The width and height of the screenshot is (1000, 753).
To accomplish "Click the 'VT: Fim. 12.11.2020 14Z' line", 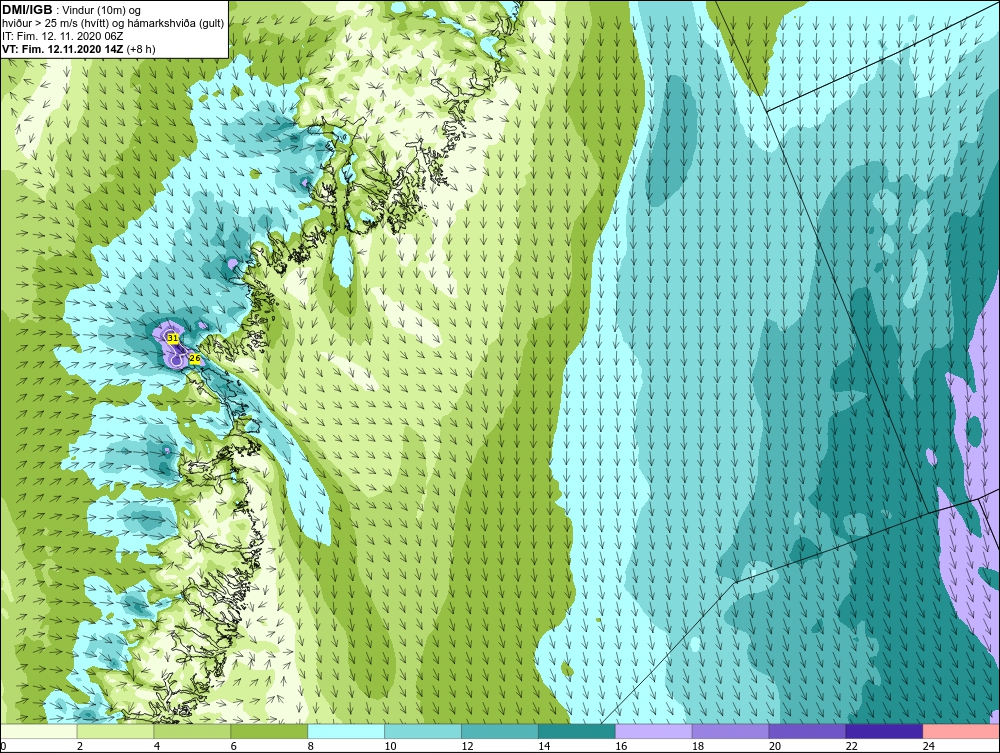I will click(78, 49).
